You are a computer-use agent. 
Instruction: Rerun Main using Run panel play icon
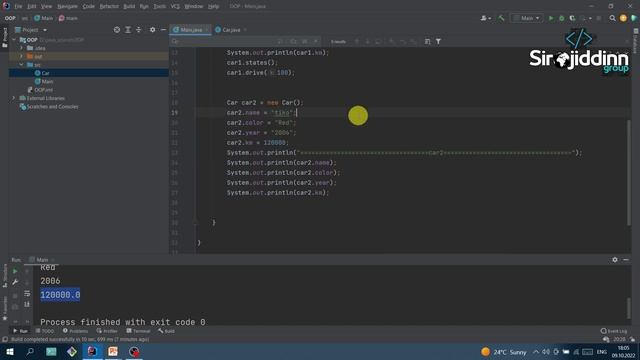click(x=15, y=271)
